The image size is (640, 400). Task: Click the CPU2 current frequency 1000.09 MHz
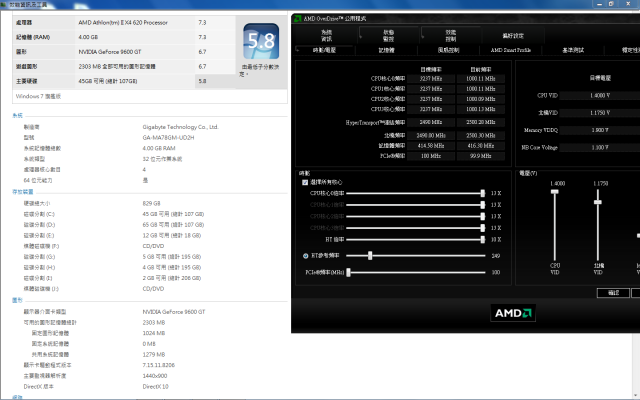coord(481,99)
